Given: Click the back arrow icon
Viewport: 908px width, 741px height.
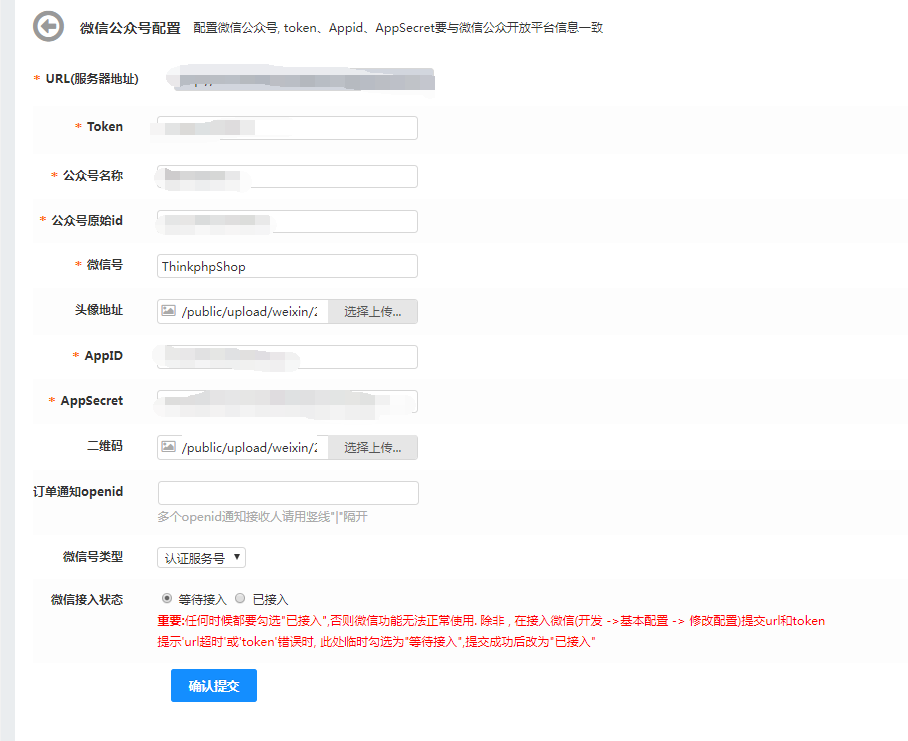Looking at the screenshot, I should coord(47,27).
